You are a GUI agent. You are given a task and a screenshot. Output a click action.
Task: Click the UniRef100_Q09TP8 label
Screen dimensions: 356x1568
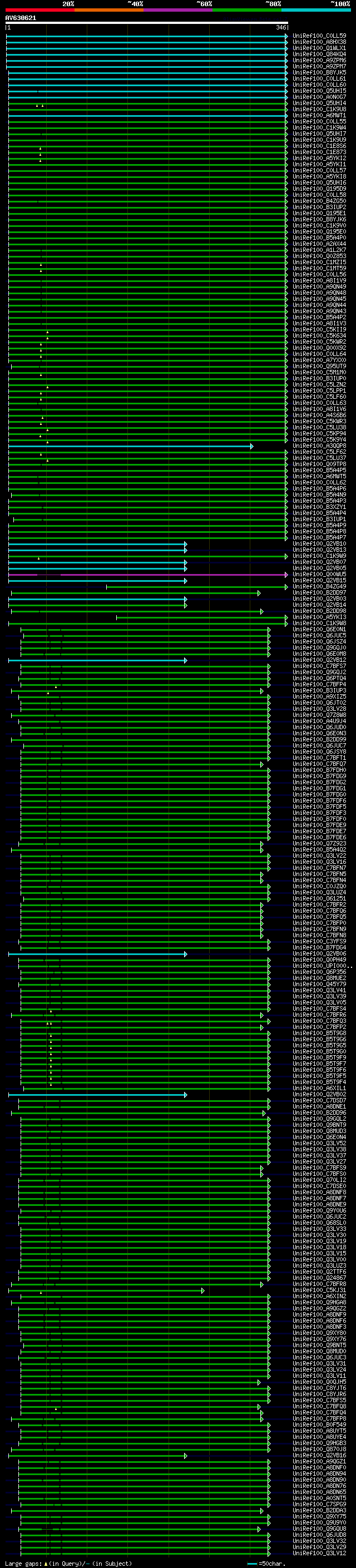[319, 464]
